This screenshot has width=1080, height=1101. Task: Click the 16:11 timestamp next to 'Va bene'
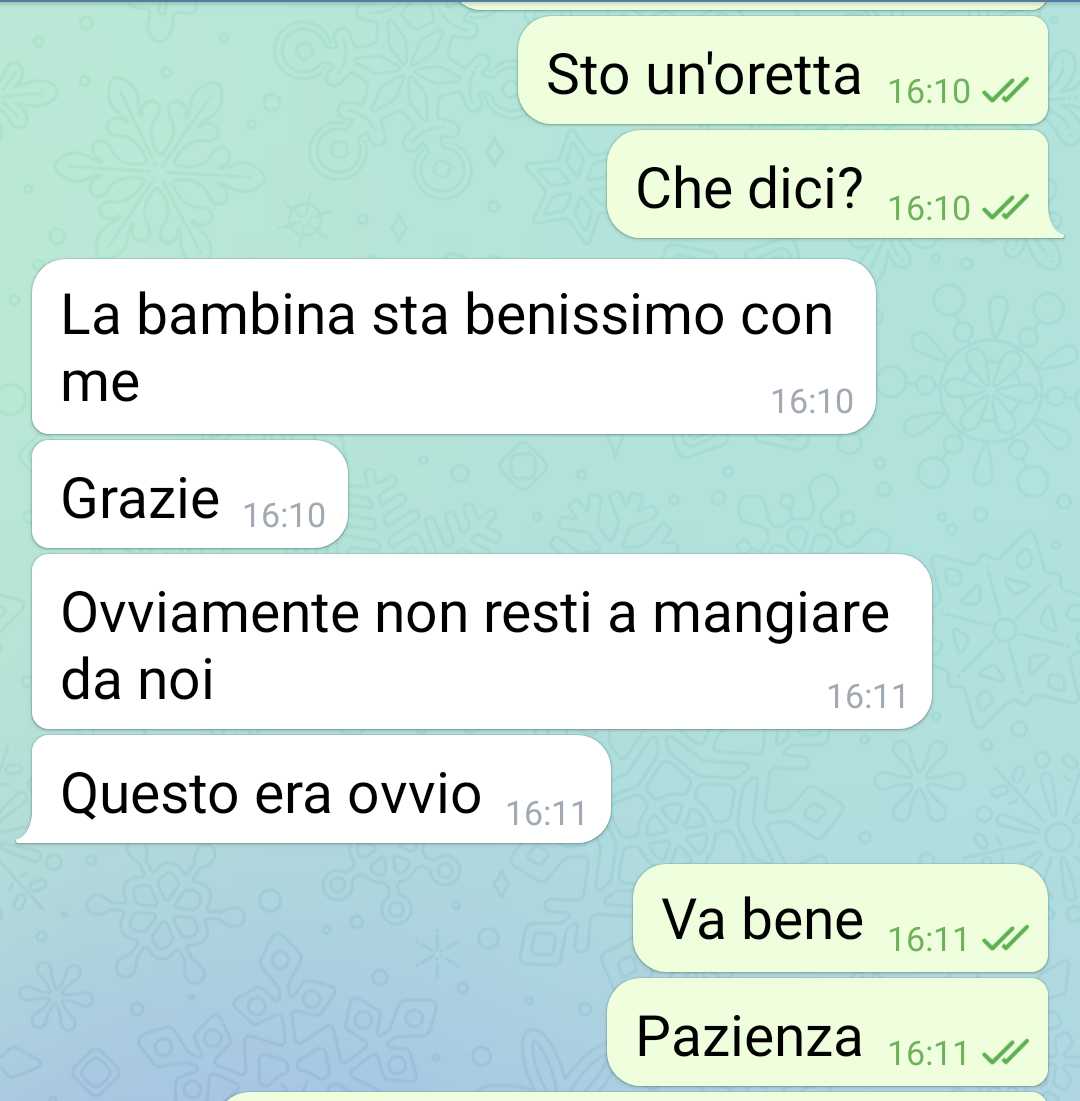tap(928, 940)
